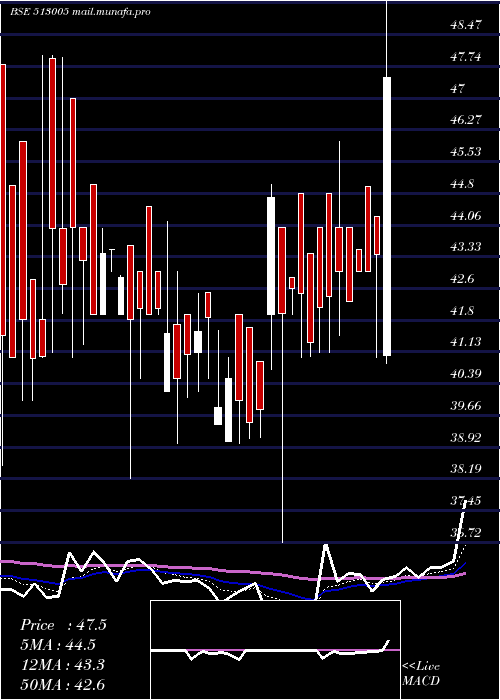
Task: Click the 38.19 price axis label
Action: (466, 469)
